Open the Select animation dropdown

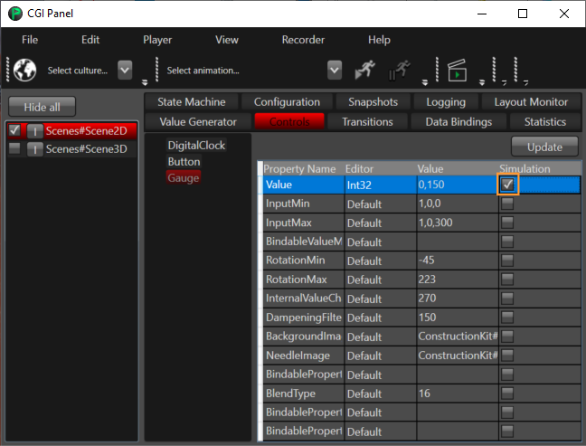coord(334,70)
